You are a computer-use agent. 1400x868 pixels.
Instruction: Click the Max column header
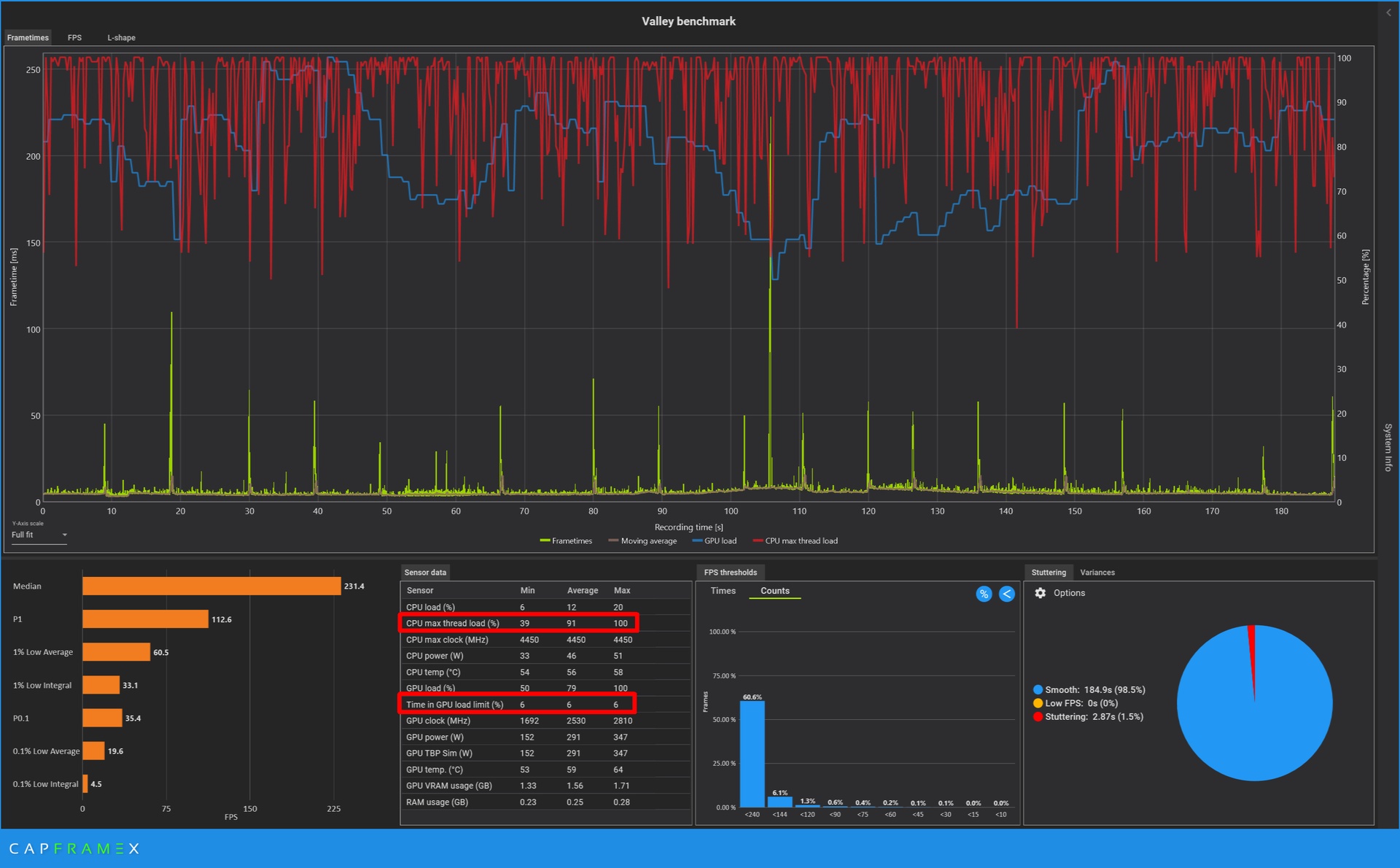point(622,590)
